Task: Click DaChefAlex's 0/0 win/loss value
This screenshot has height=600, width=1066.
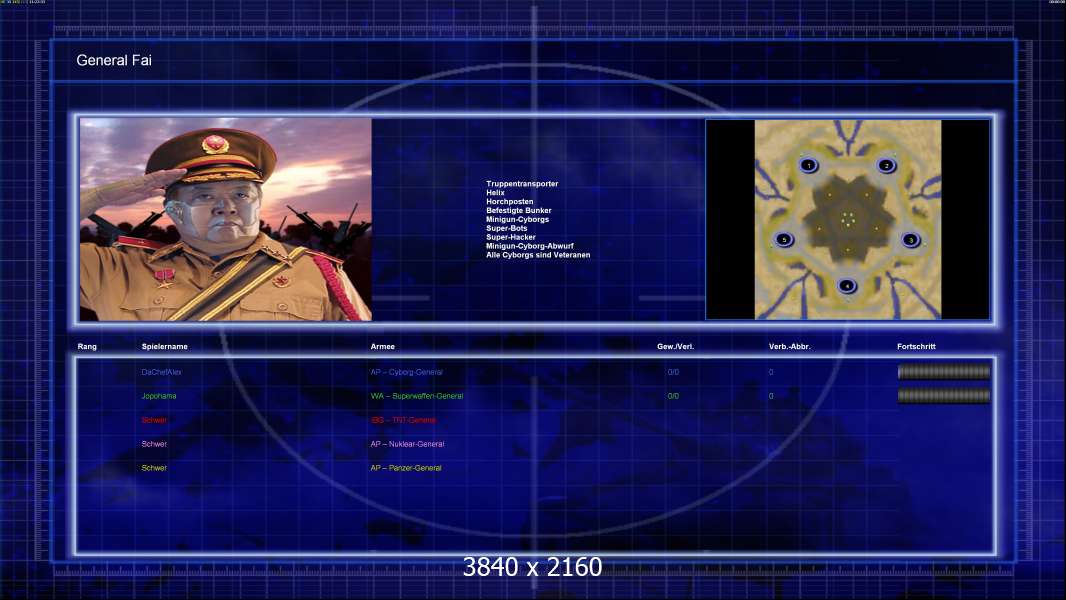Action: (673, 372)
